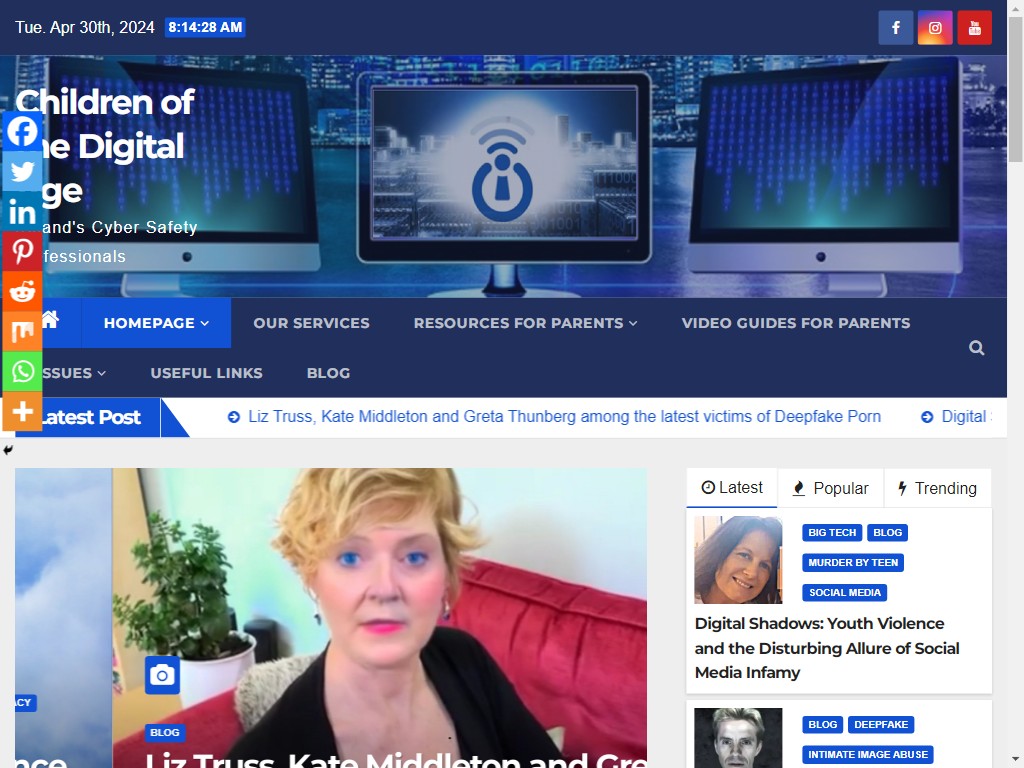Open Digital Shadows article woman thumbnail
Viewport: 1024px width, 768px height.
738,560
